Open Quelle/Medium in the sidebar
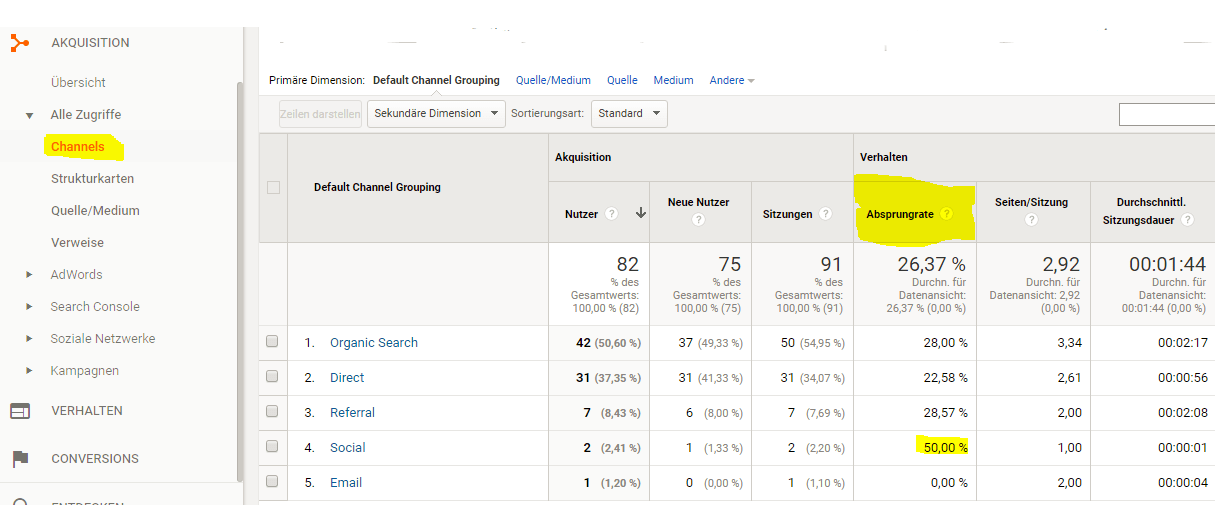1218x505 pixels. coord(95,211)
